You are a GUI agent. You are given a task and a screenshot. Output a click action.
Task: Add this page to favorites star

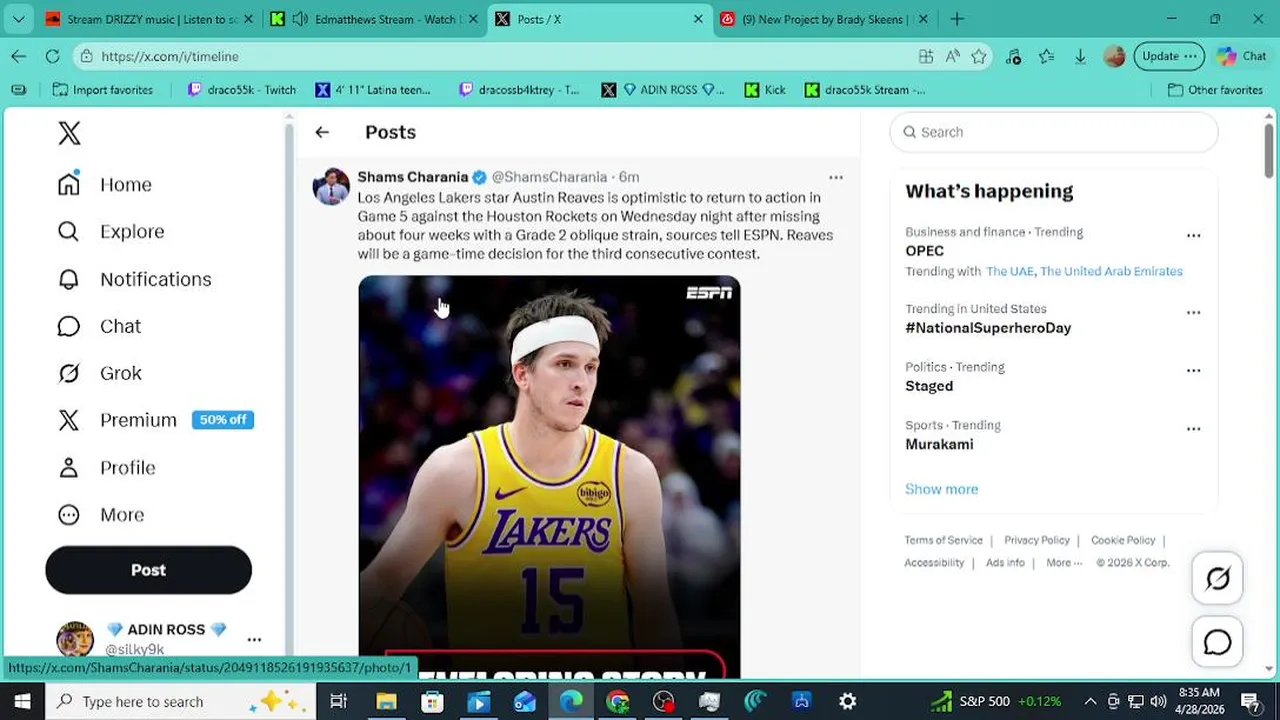pyautogui.click(x=979, y=57)
